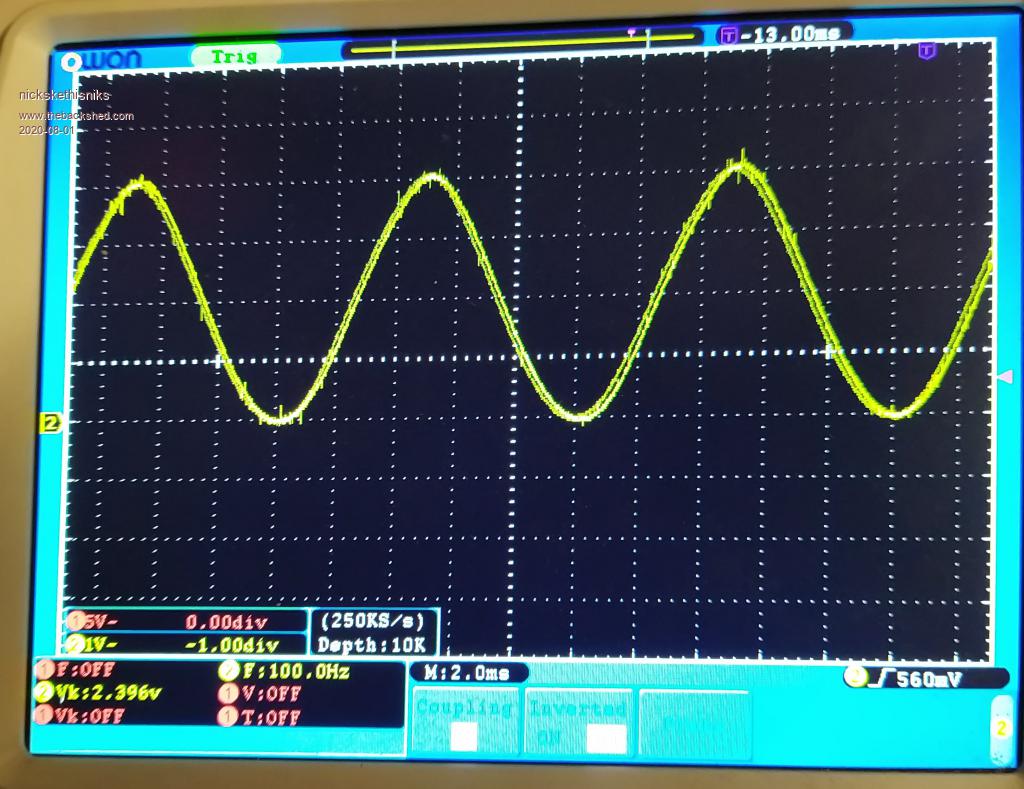Click the trigger level arrow at right edge
This screenshot has height=789, width=1024.
(1005, 376)
